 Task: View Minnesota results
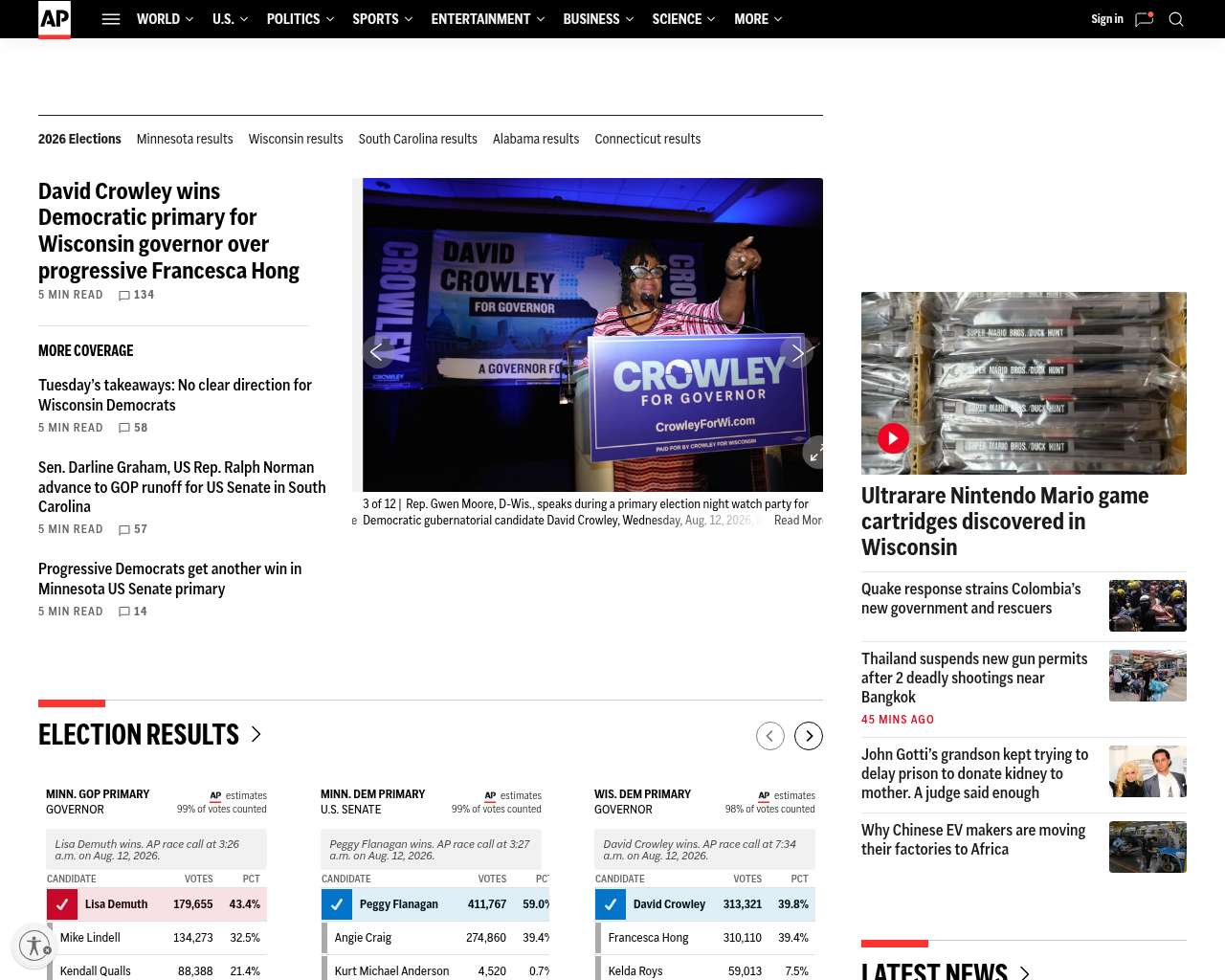185,139
